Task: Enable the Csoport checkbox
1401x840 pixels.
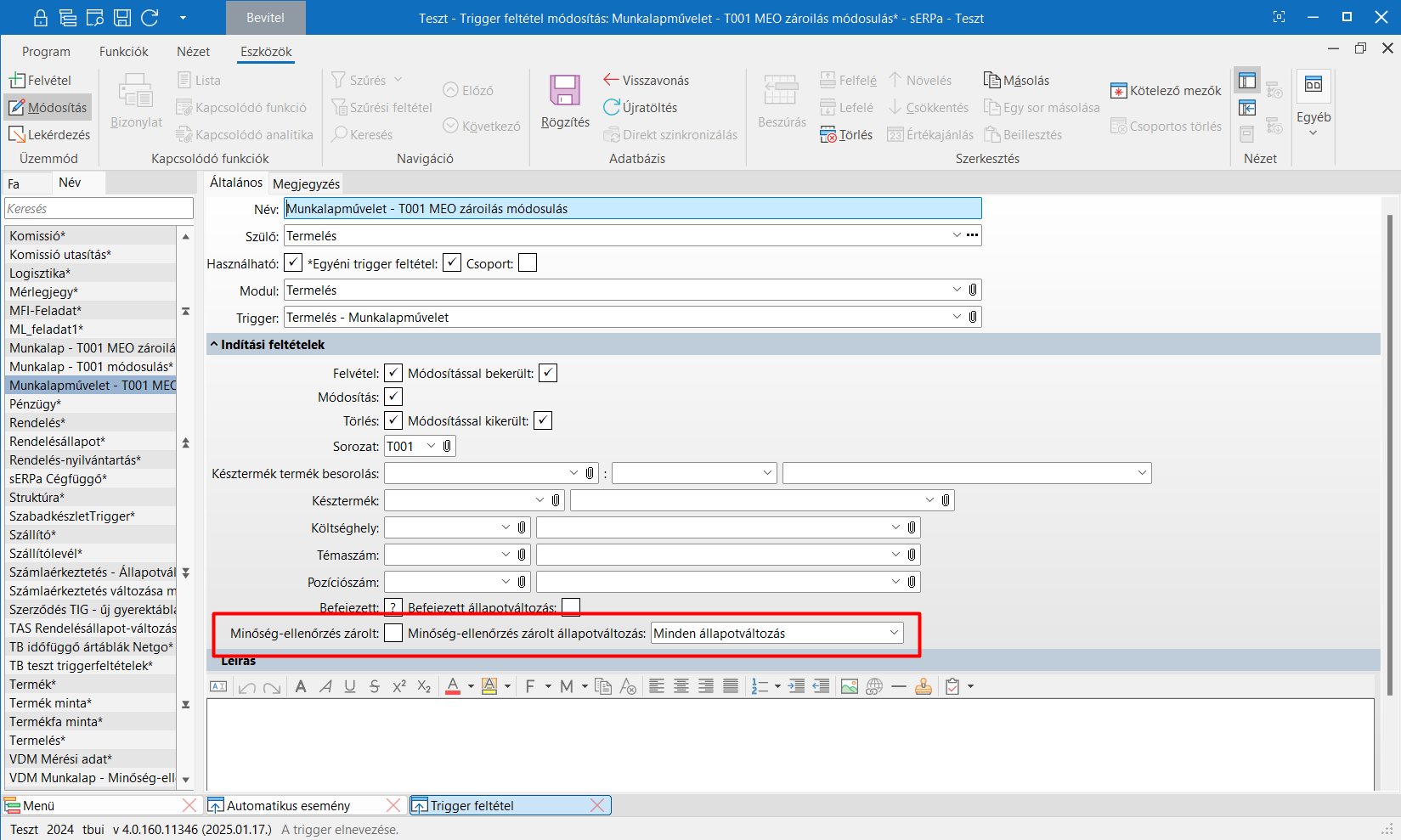Action: [528, 263]
